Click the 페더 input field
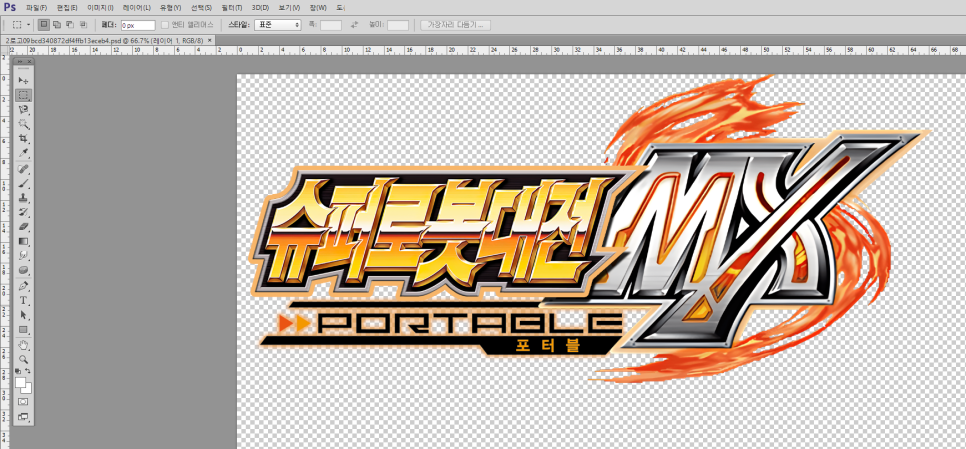 tap(137, 25)
